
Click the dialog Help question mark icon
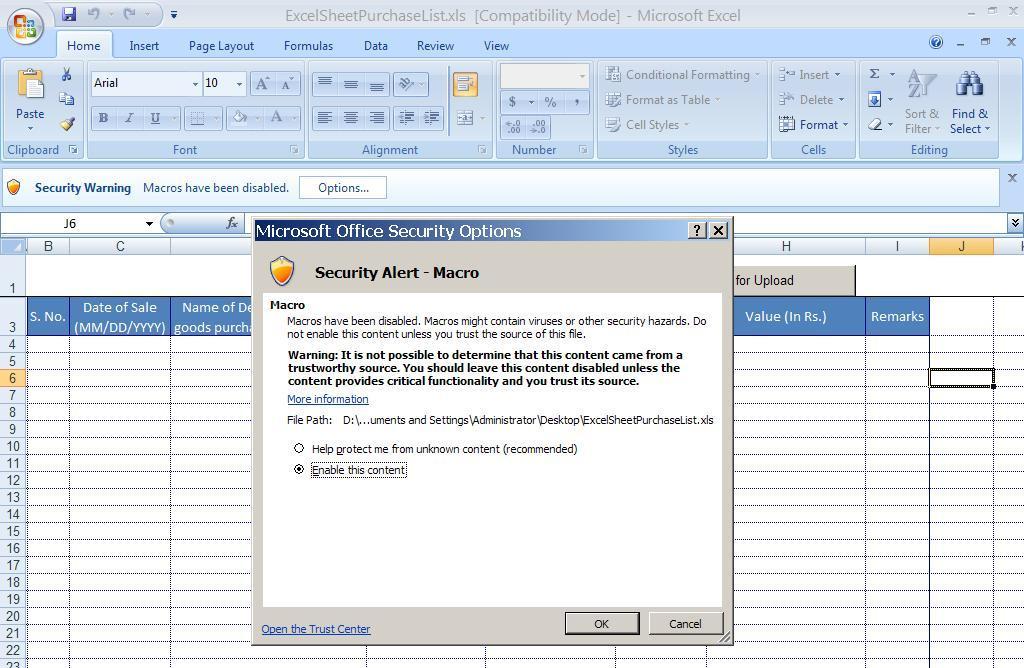697,231
